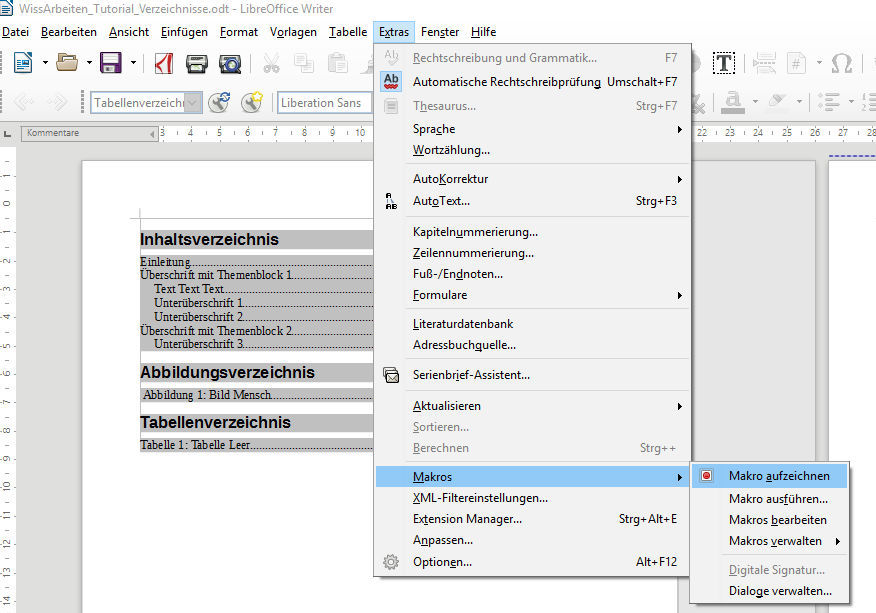Image resolution: width=876 pixels, height=613 pixels.
Task: Click the Highlighting marker icon
Action: [778, 102]
